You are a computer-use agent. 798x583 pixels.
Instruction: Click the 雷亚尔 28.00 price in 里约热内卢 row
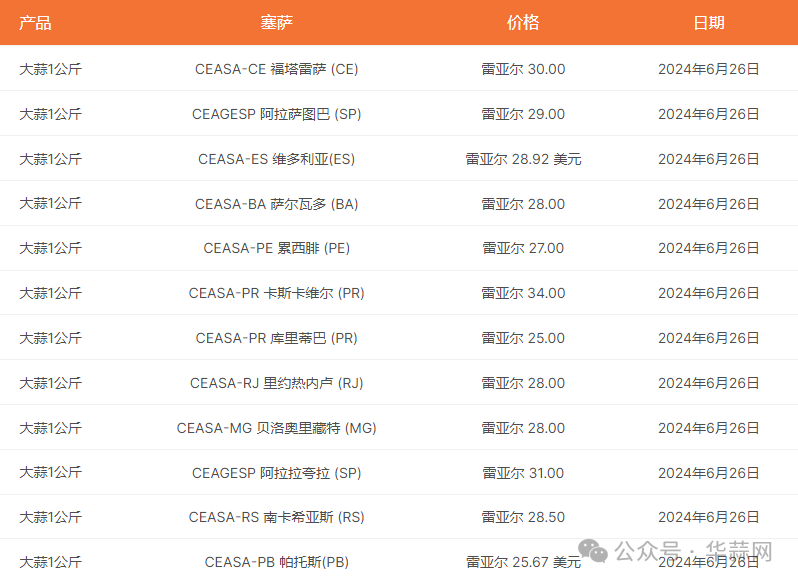[523, 383]
